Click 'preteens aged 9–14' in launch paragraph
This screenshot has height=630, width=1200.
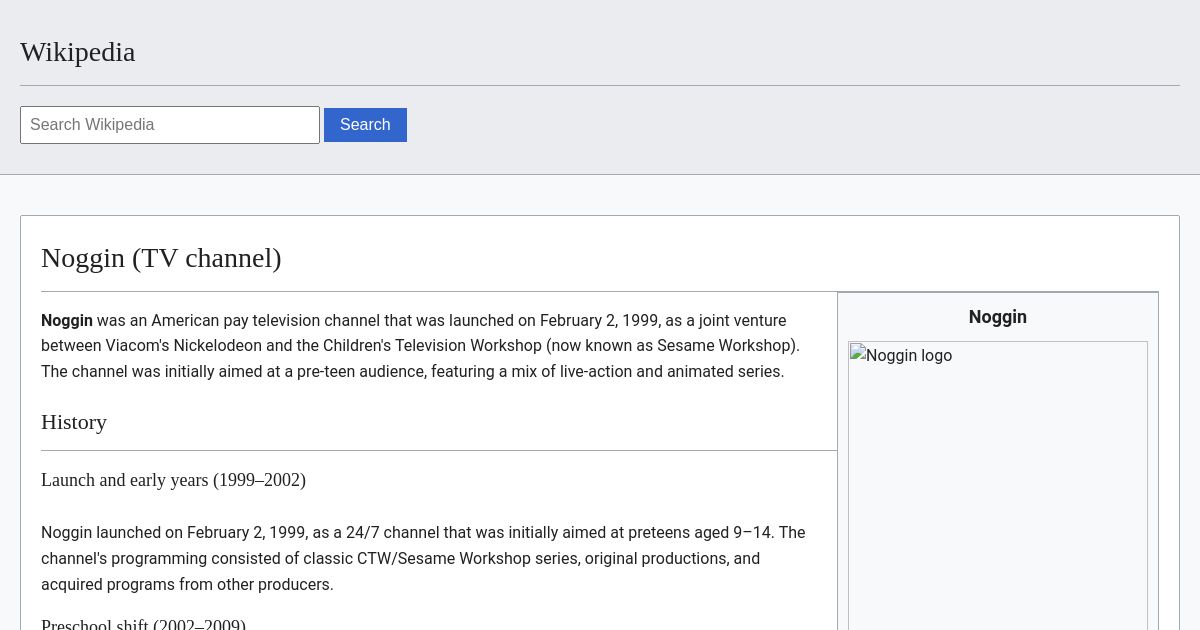coord(703,533)
